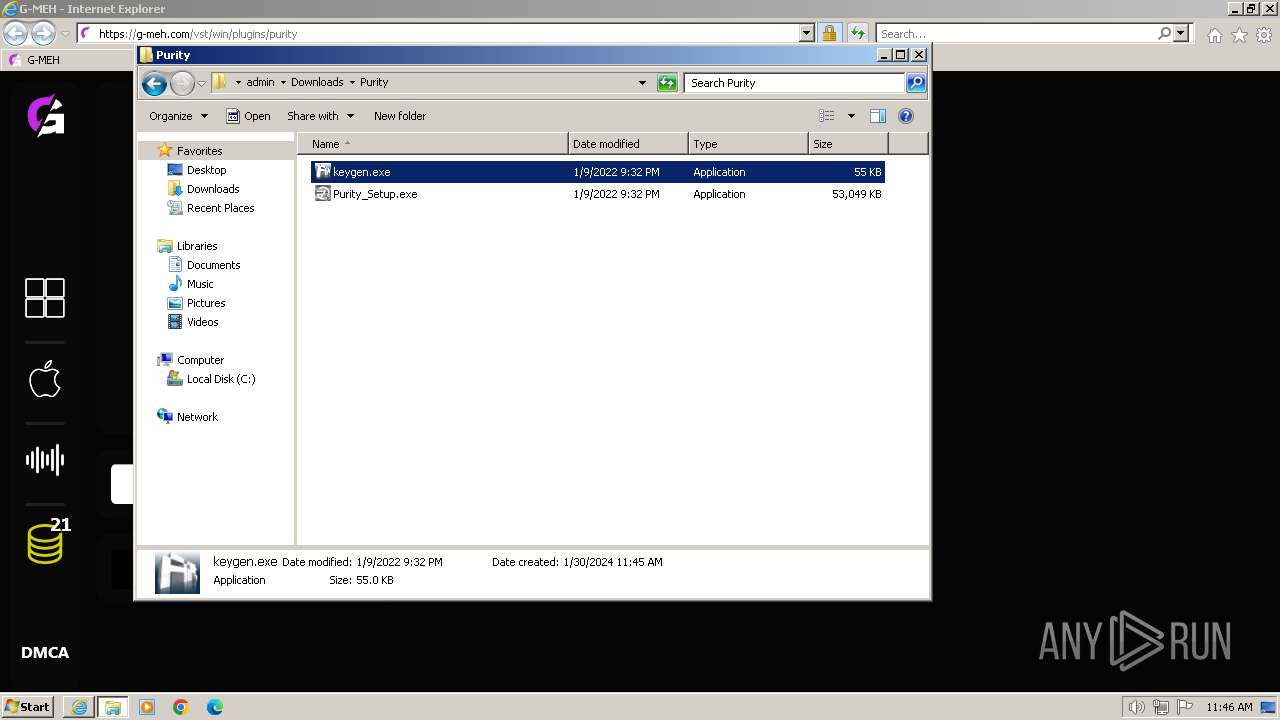This screenshot has height=720, width=1280.
Task: Switch to the G-MEH browser tab
Action: (x=43, y=60)
